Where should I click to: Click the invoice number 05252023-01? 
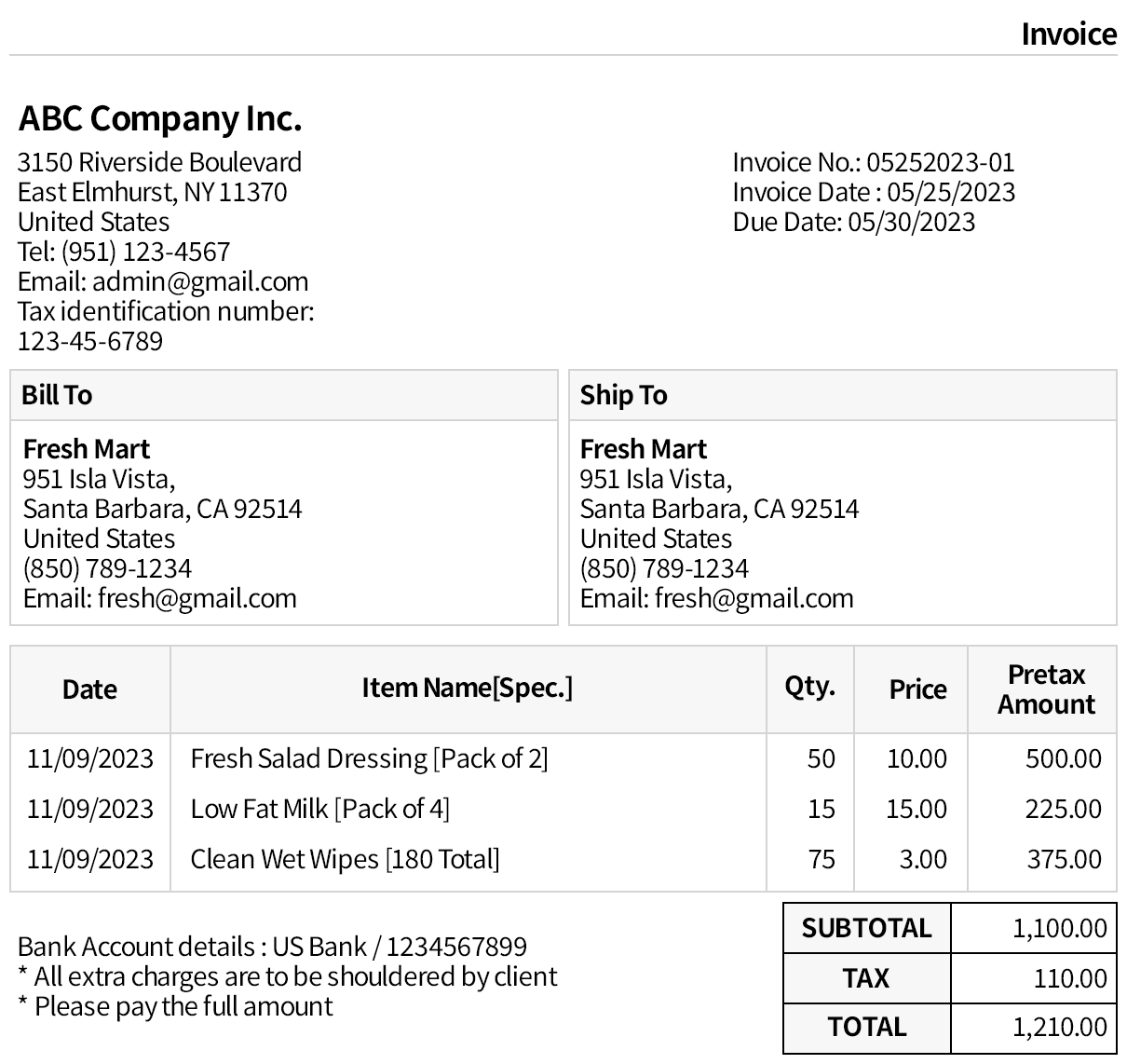[940, 162]
